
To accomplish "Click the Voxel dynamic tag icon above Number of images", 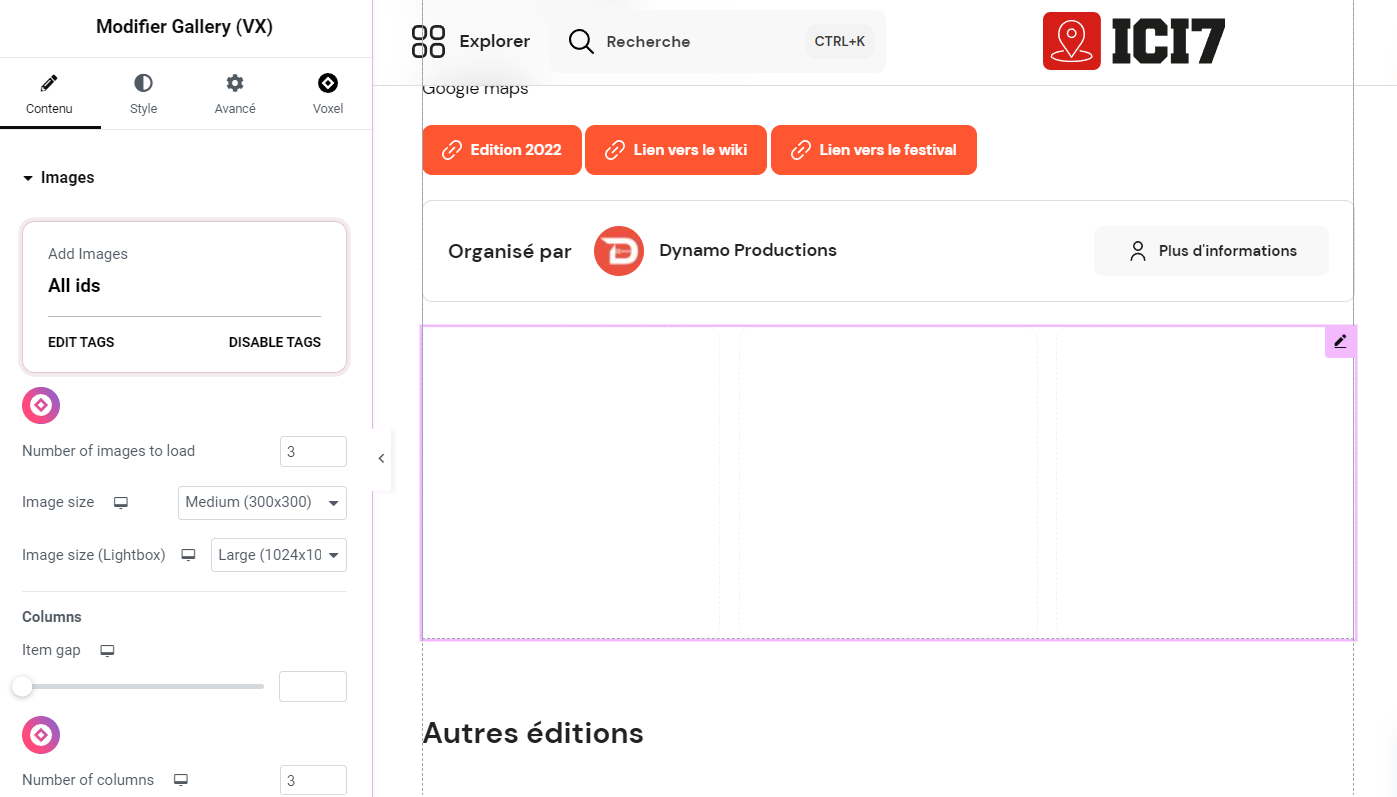I will point(40,405).
